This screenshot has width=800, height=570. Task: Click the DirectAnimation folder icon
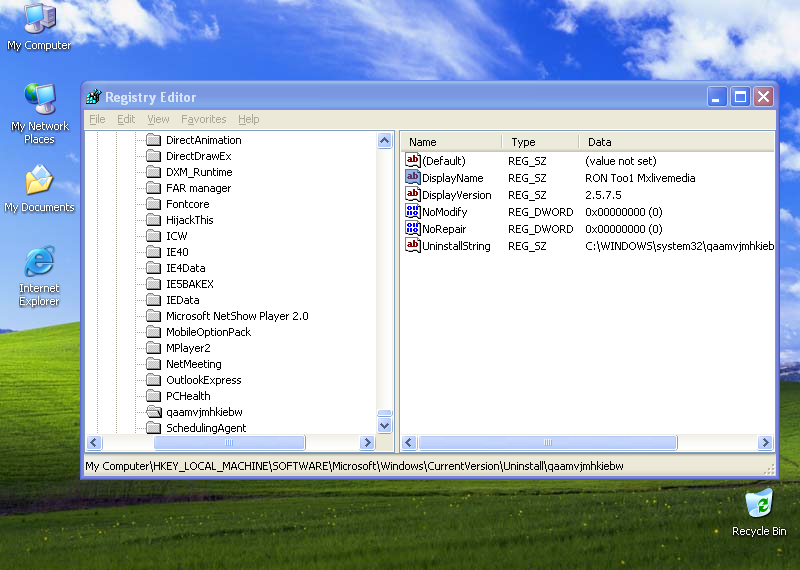coord(153,140)
